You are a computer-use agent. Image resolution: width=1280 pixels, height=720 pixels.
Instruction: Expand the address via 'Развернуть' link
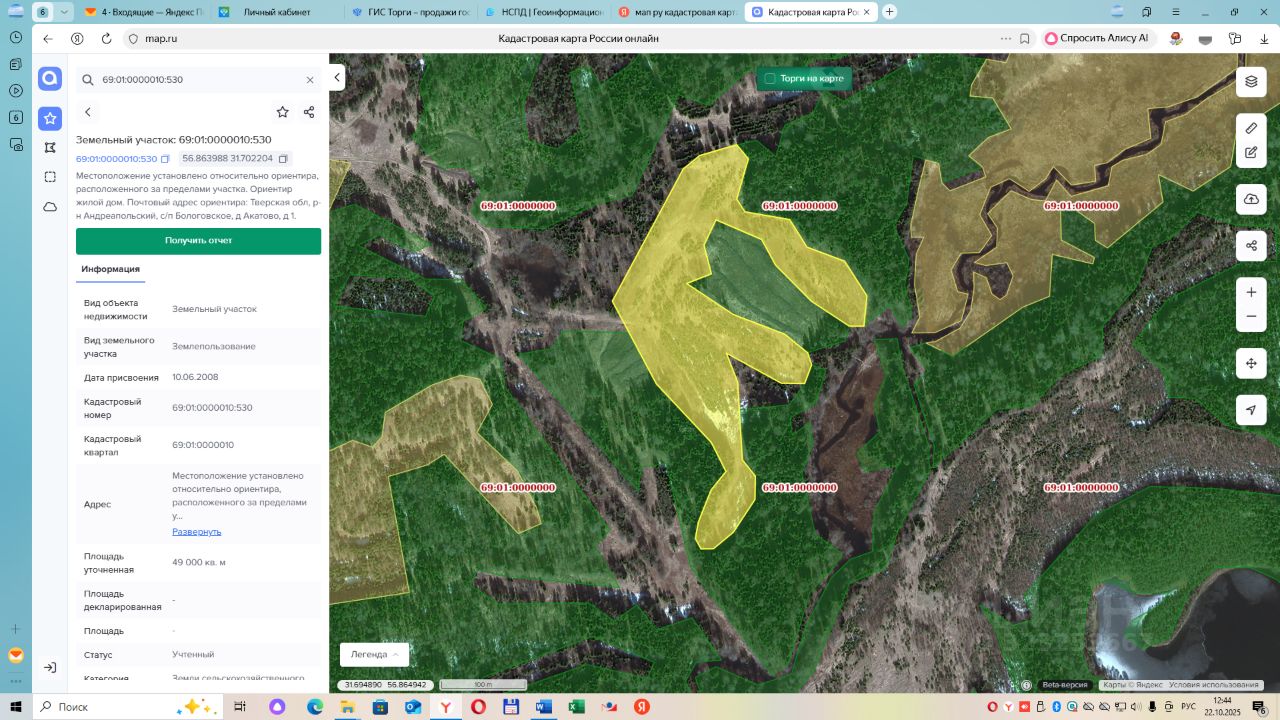[x=196, y=532]
